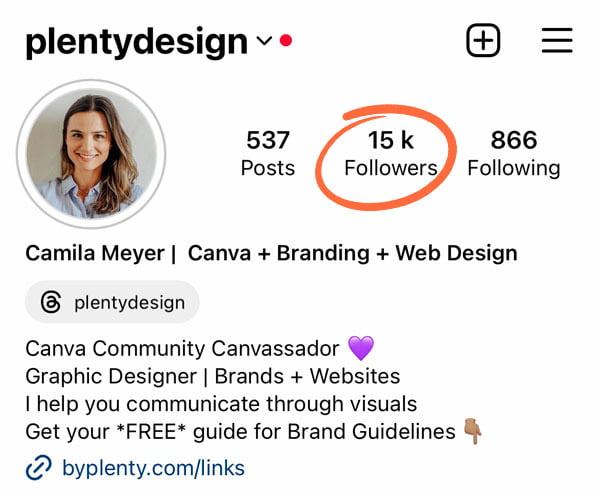The image size is (600, 496).
Task: Tap the Followers label text
Action: (x=391, y=168)
